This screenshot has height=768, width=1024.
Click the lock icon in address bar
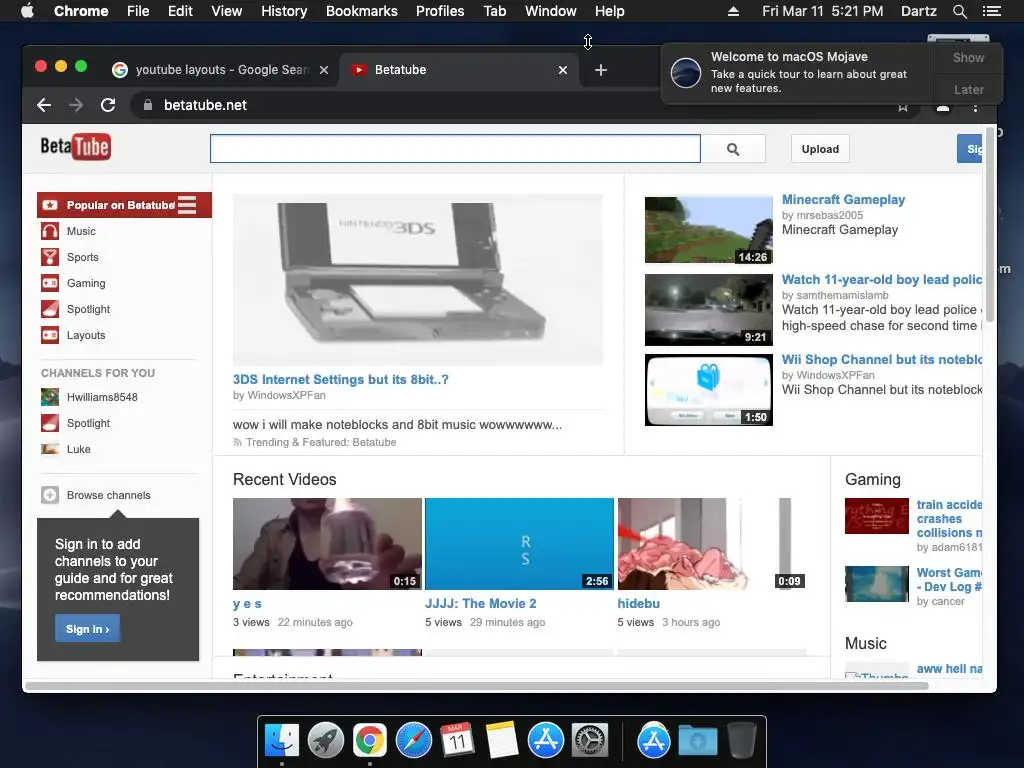pos(148,105)
